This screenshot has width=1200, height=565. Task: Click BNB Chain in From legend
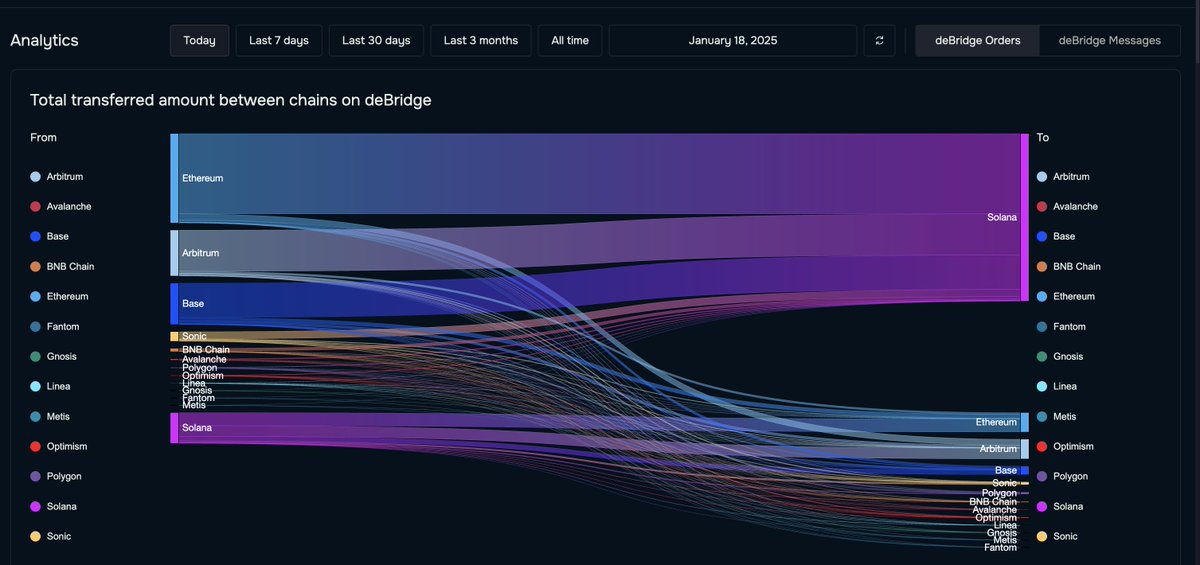point(62,267)
